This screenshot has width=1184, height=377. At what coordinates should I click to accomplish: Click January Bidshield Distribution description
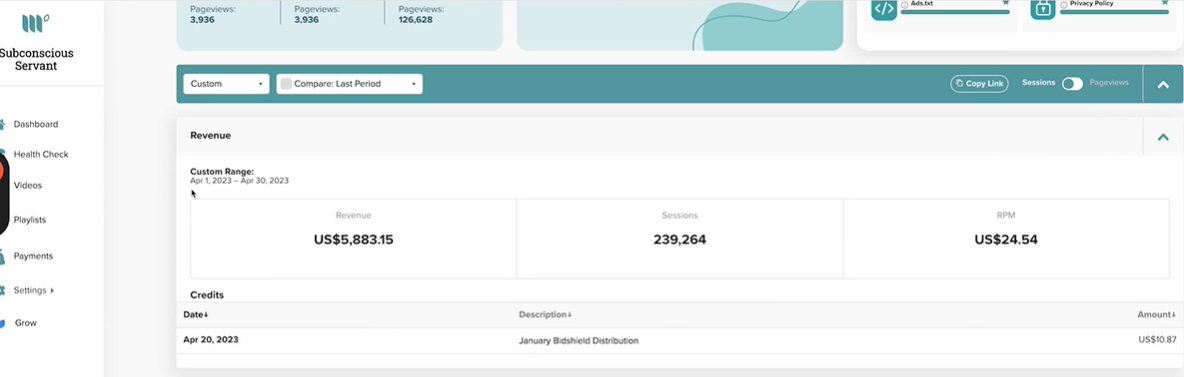click(x=578, y=341)
